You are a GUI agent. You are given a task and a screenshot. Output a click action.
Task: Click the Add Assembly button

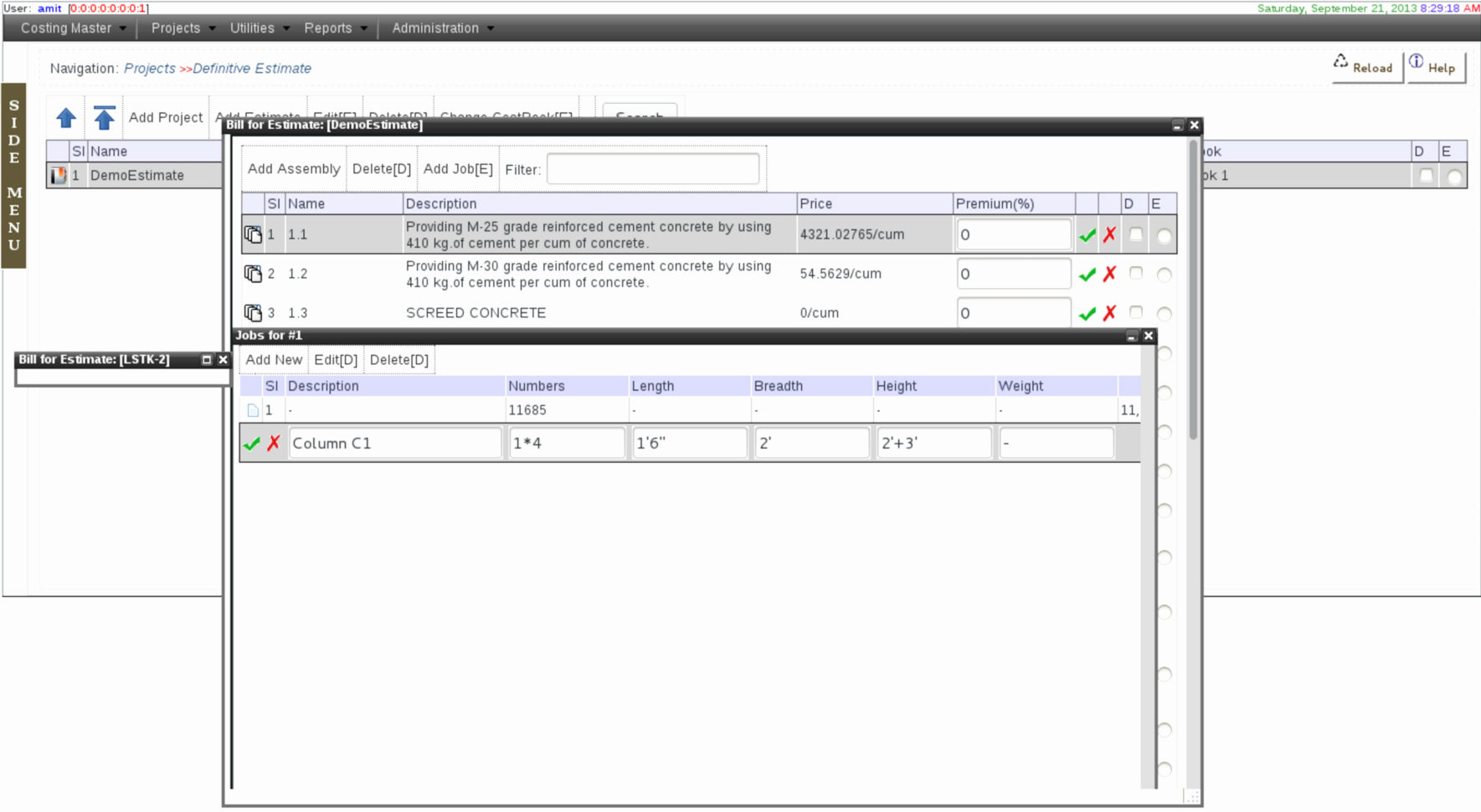point(293,168)
